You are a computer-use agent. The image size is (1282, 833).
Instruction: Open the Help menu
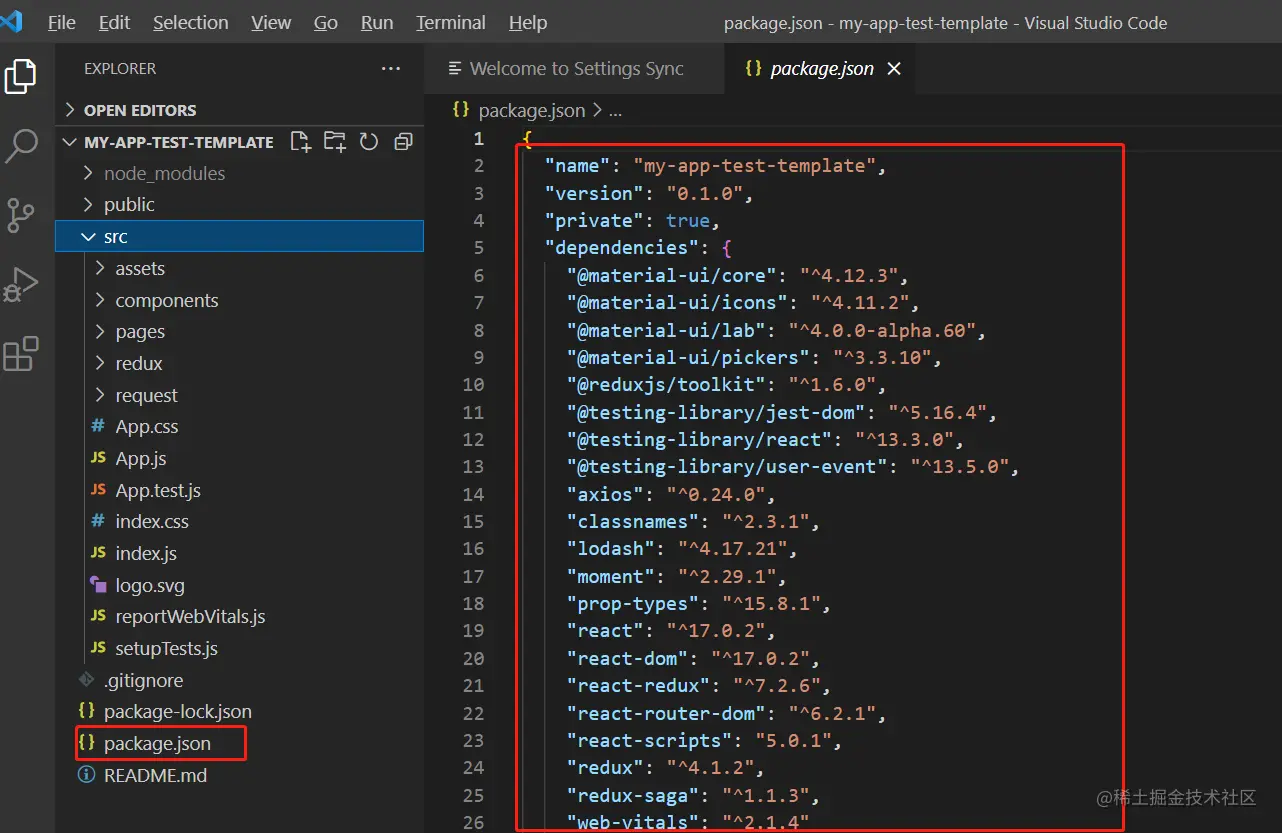[x=528, y=22]
